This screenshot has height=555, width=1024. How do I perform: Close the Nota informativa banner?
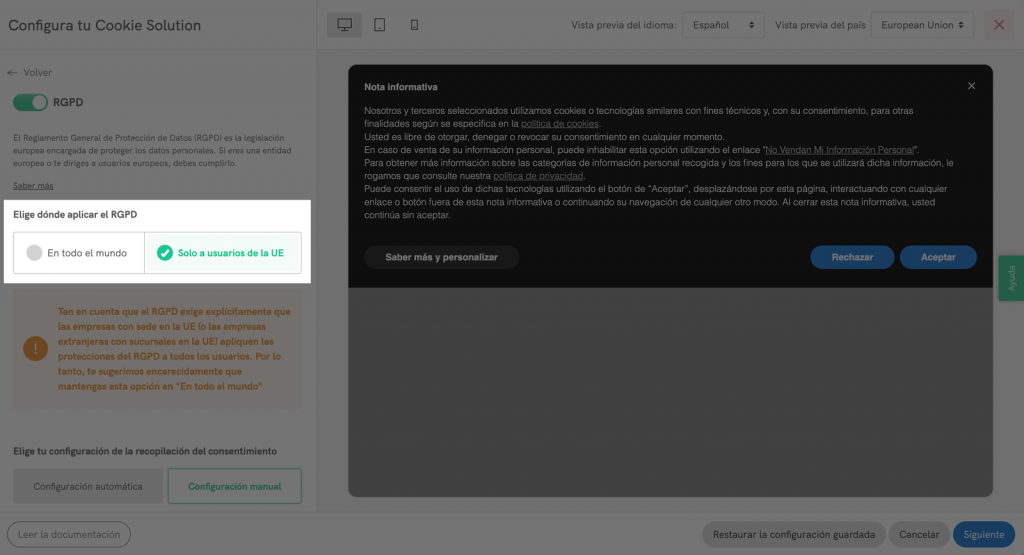coord(971,87)
